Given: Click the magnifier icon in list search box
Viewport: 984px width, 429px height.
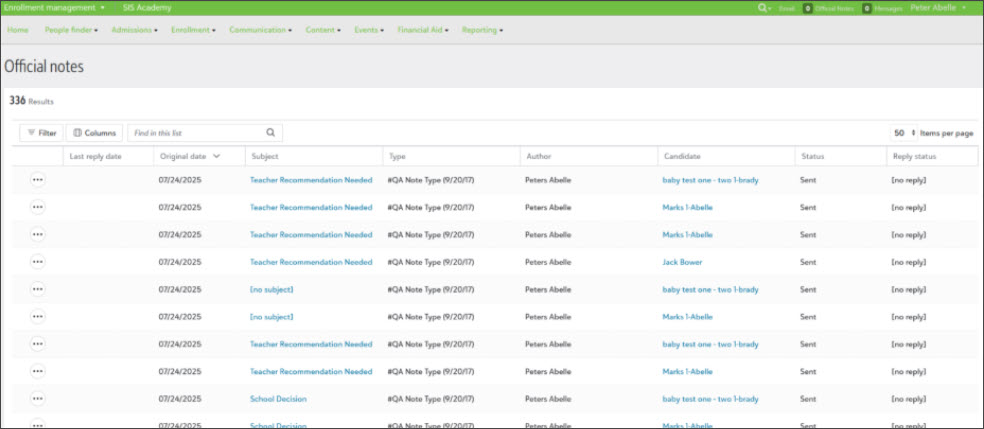Looking at the screenshot, I should coord(270,133).
